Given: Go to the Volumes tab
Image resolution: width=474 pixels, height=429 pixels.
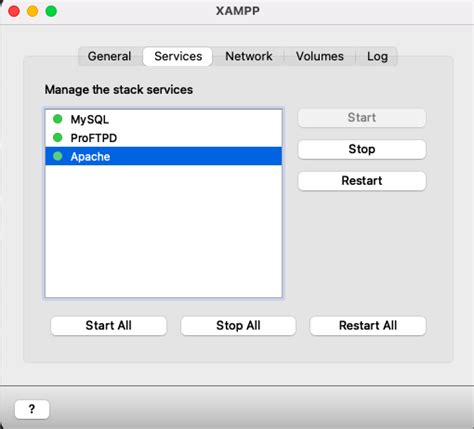Looking at the screenshot, I should coord(320,56).
